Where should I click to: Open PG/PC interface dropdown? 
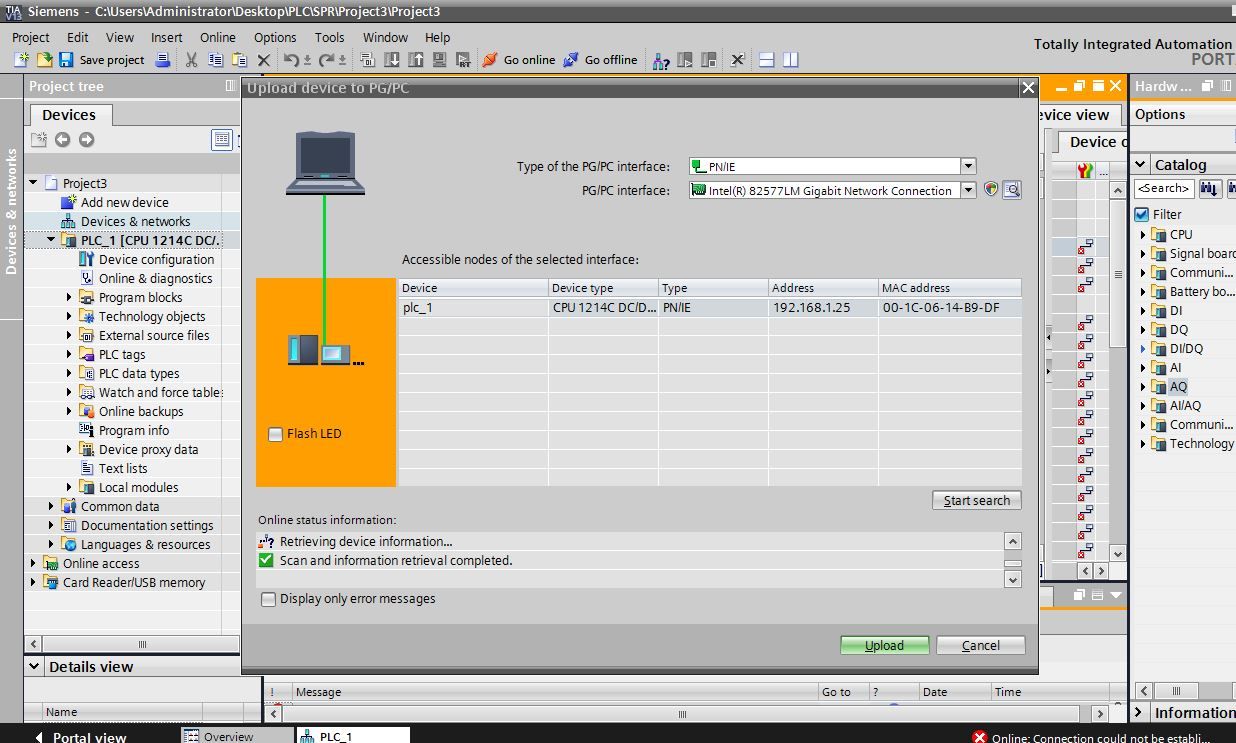tap(968, 190)
